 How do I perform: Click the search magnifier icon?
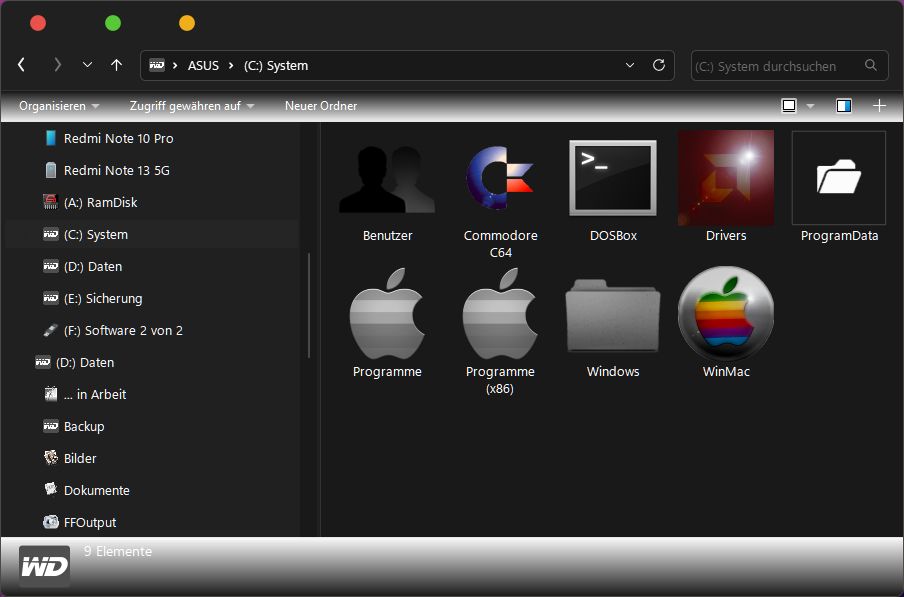(871, 65)
